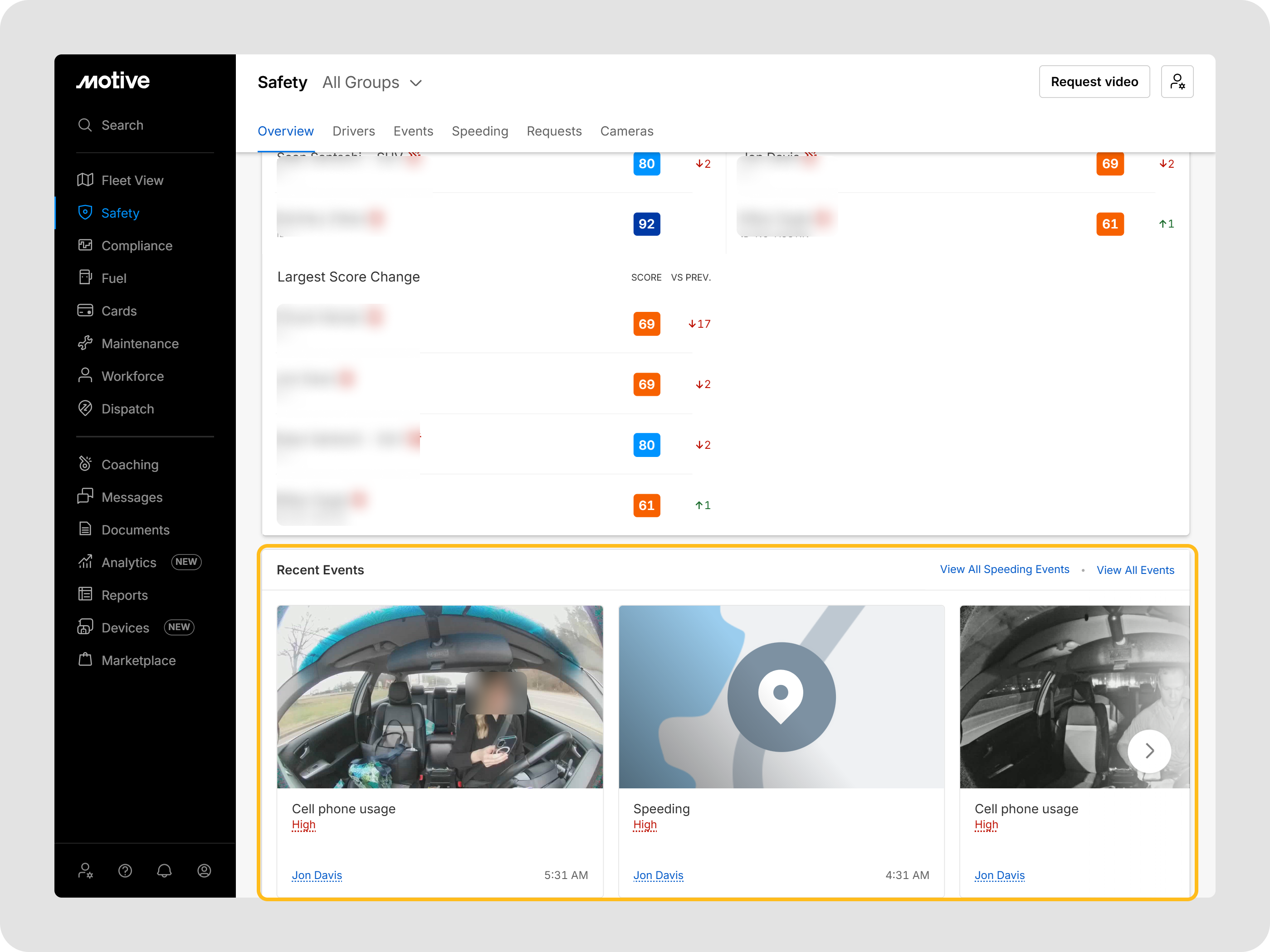Open the Speeding event map thumbnail
This screenshot has height=952, width=1270.
pos(781,697)
